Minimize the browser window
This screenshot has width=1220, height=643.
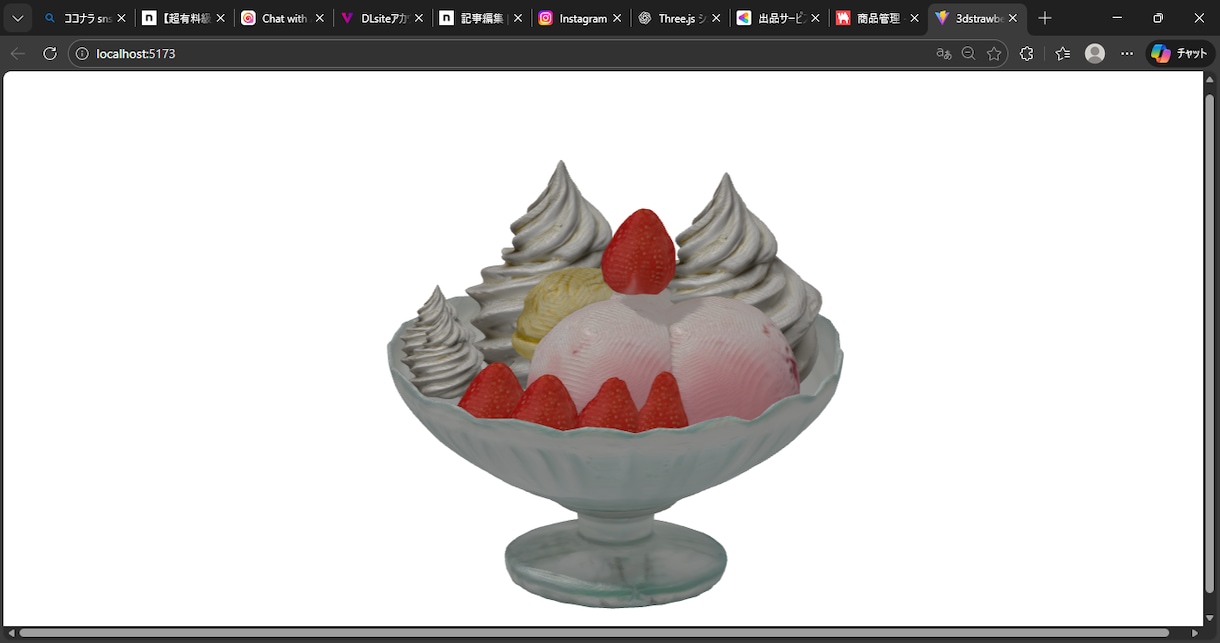pos(1117,18)
